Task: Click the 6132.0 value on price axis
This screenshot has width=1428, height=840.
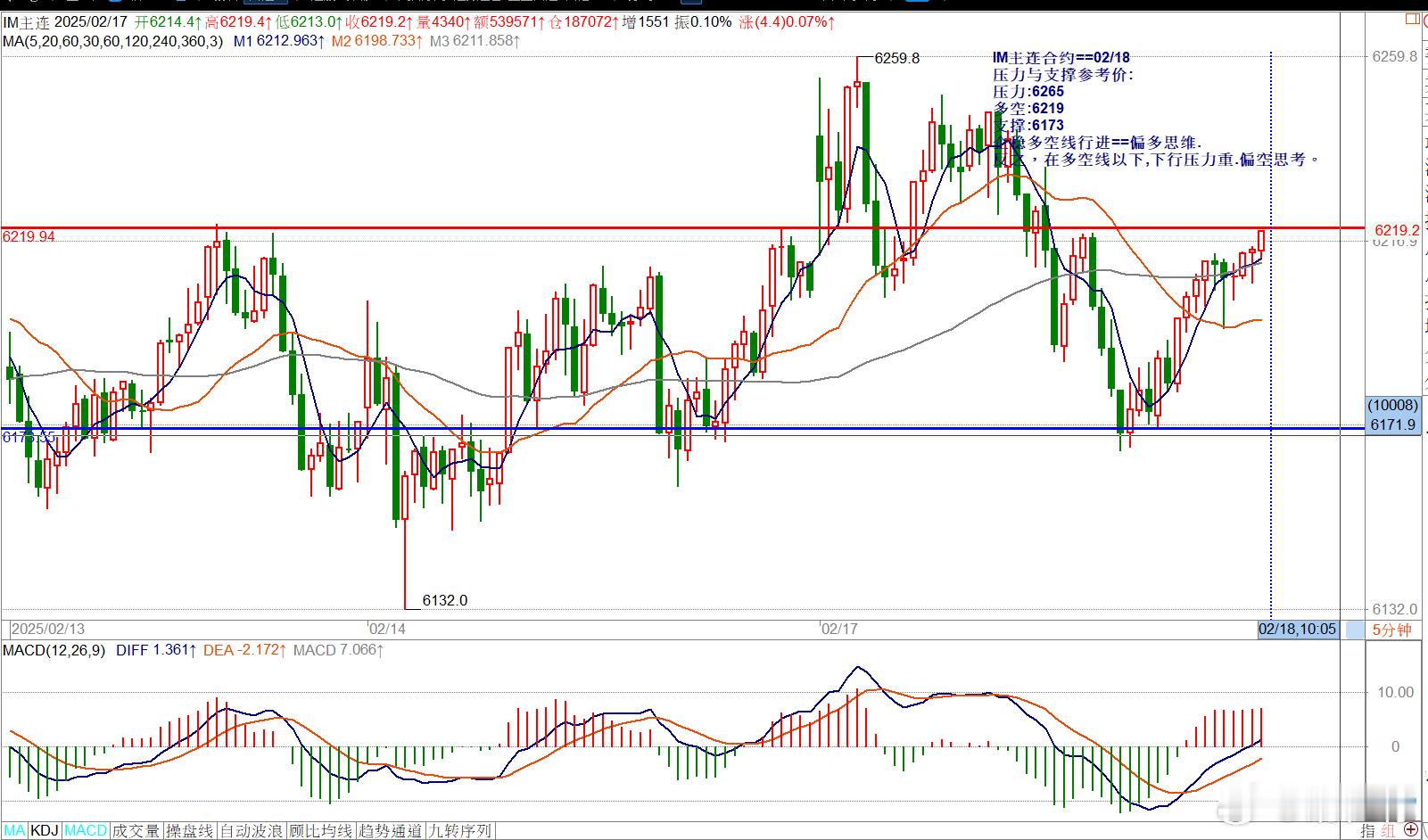Action: (1394, 610)
